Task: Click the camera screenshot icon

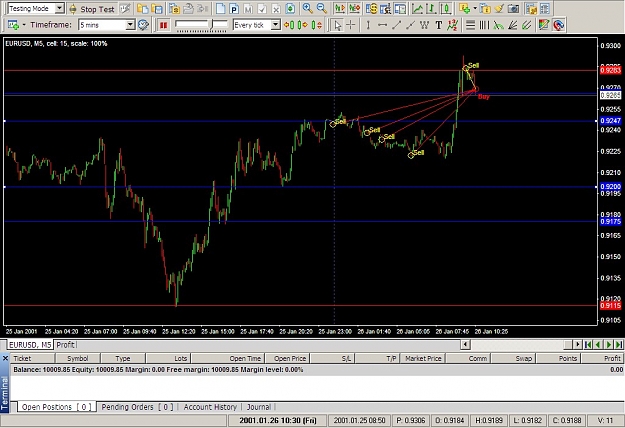Action: (514, 8)
